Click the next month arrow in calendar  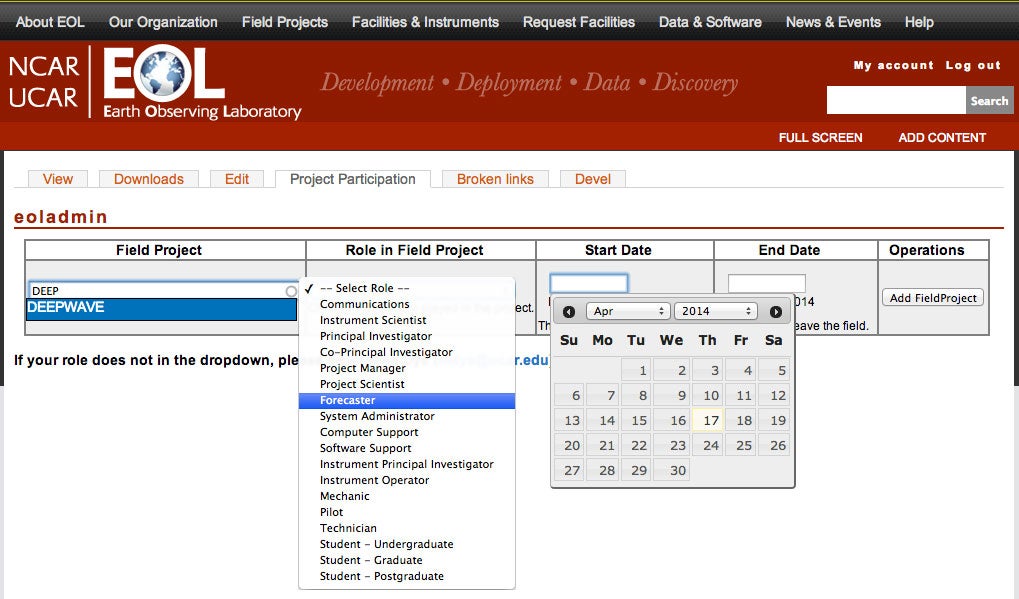tap(776, 312)
